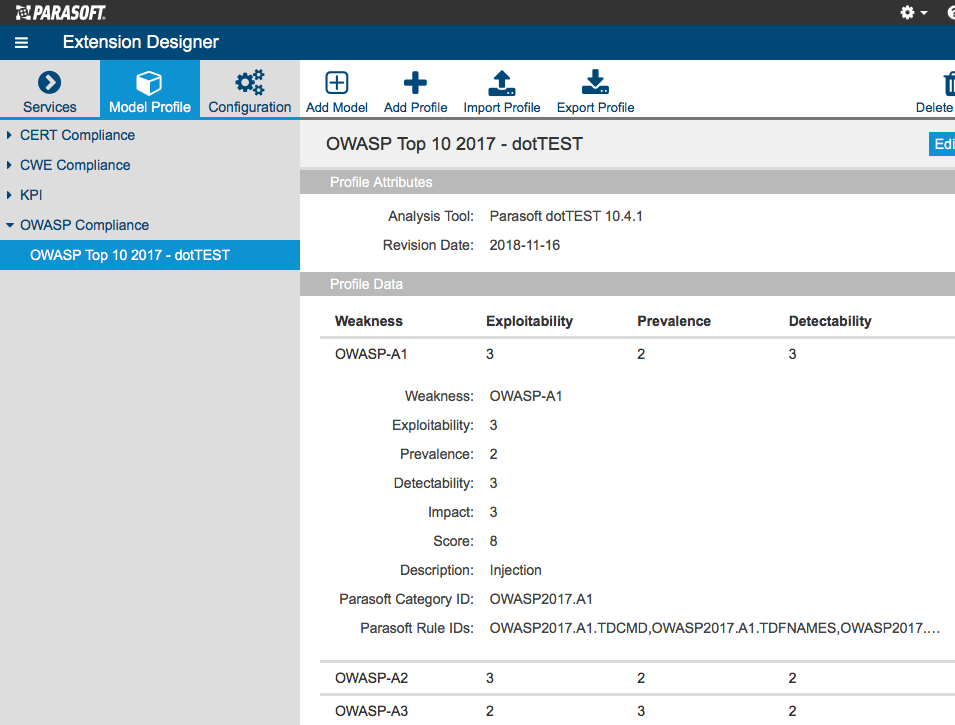955x725 pixels.
Task: Select CWE Compliance in the sidebar
Action: (x=75, y=165)
